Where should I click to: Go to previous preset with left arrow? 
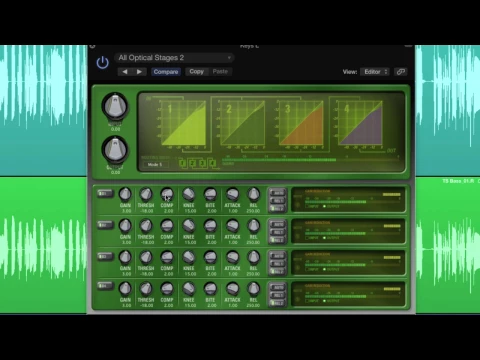(x=124, y=72)
